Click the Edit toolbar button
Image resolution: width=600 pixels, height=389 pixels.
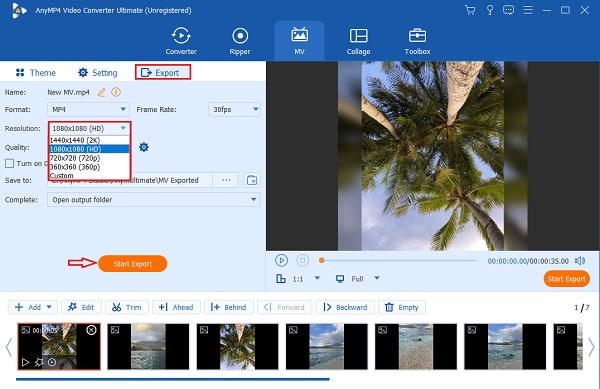[81, 307]
